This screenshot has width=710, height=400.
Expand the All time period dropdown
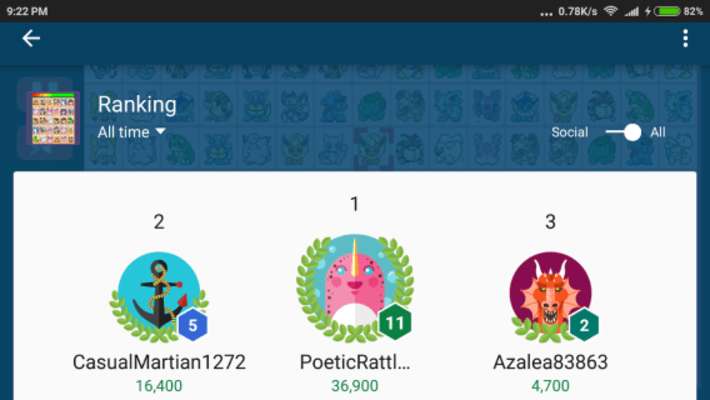coord(131,132)
